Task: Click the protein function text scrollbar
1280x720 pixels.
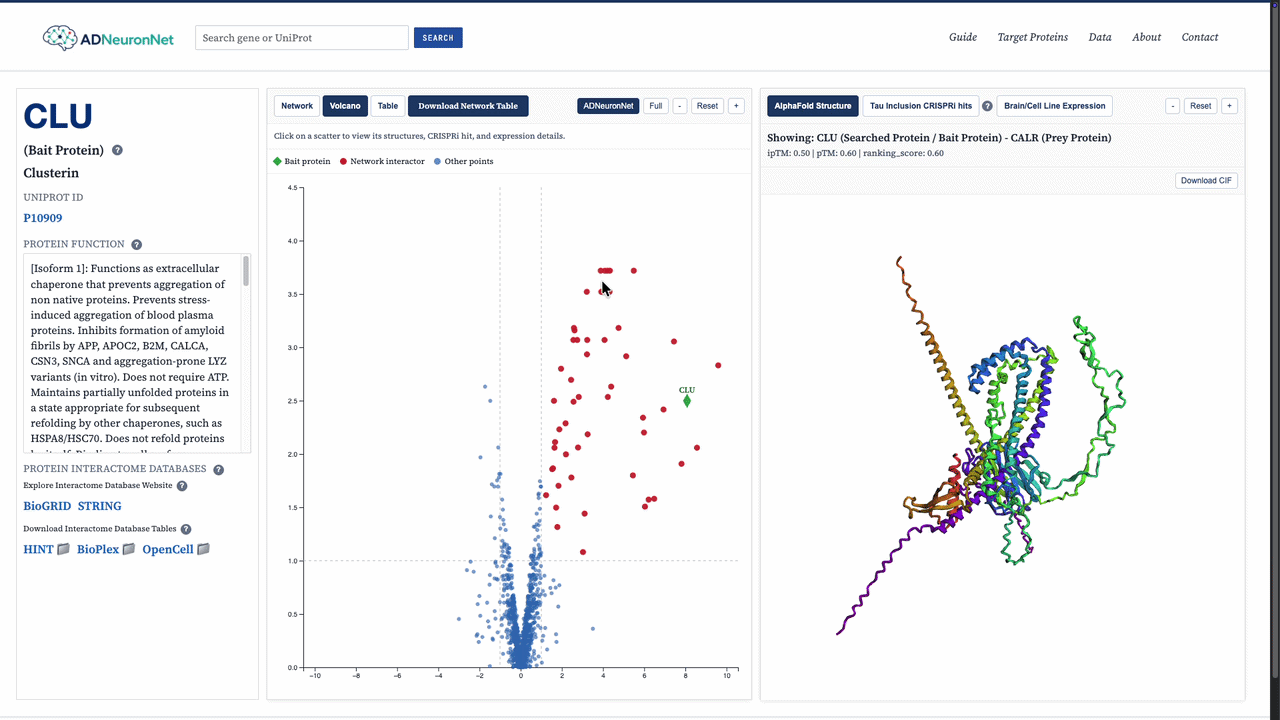Action: tap(246, 272)
